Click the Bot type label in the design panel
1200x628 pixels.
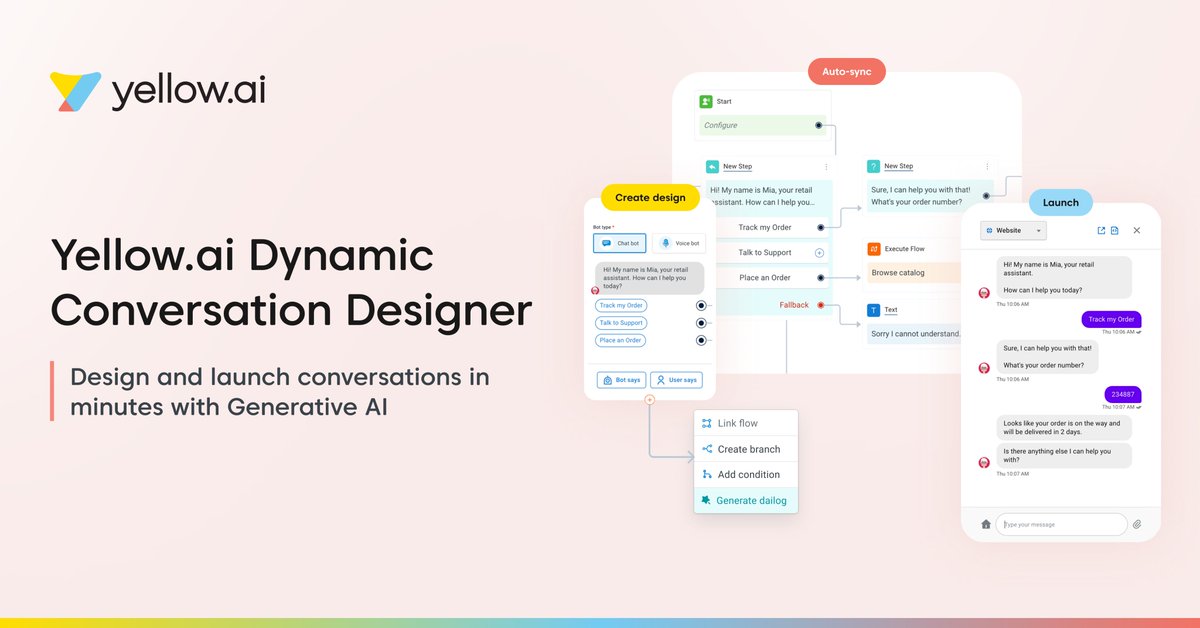[603, 227]
